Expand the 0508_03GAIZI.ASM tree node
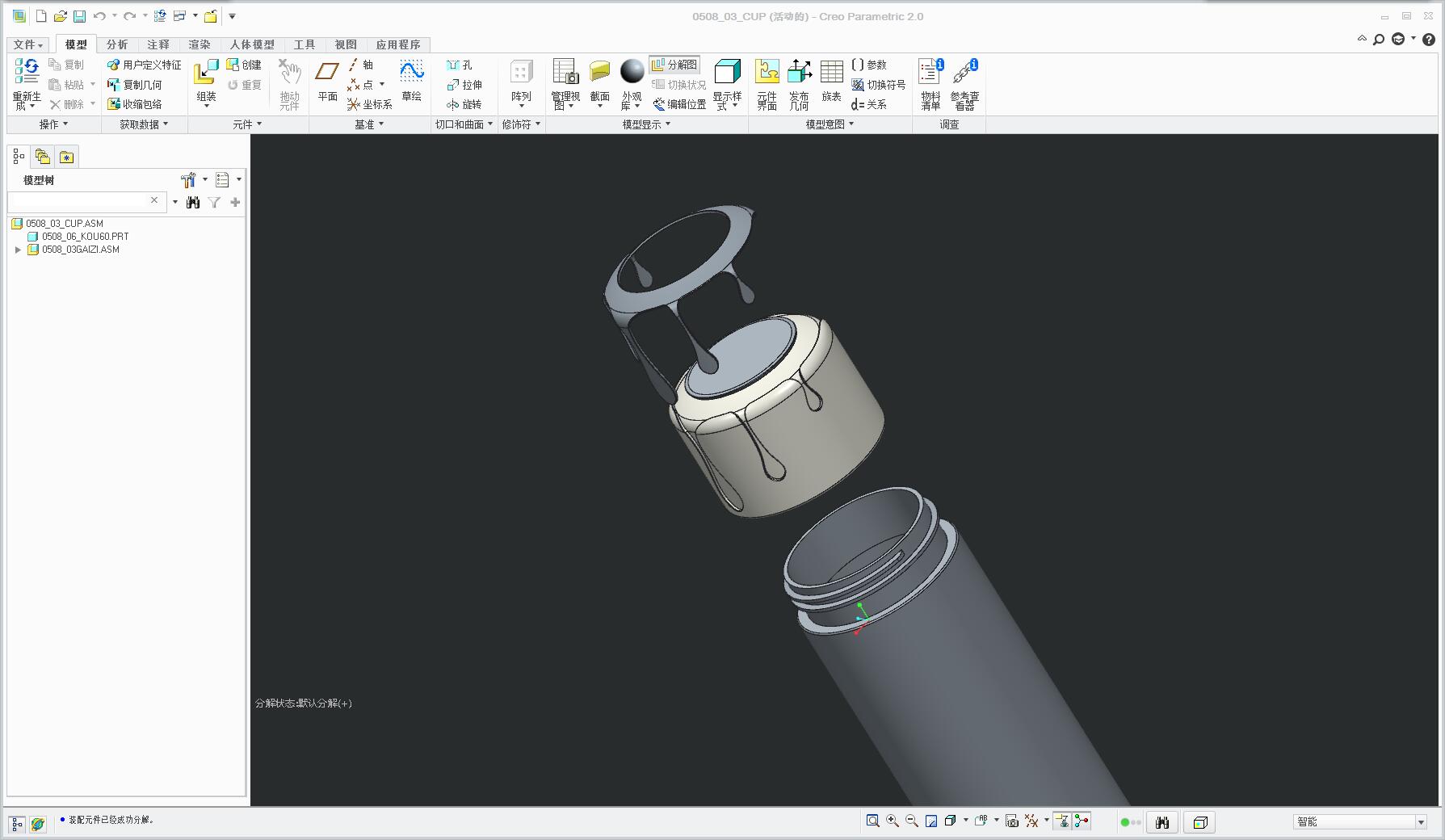 (x=18, y=250)
